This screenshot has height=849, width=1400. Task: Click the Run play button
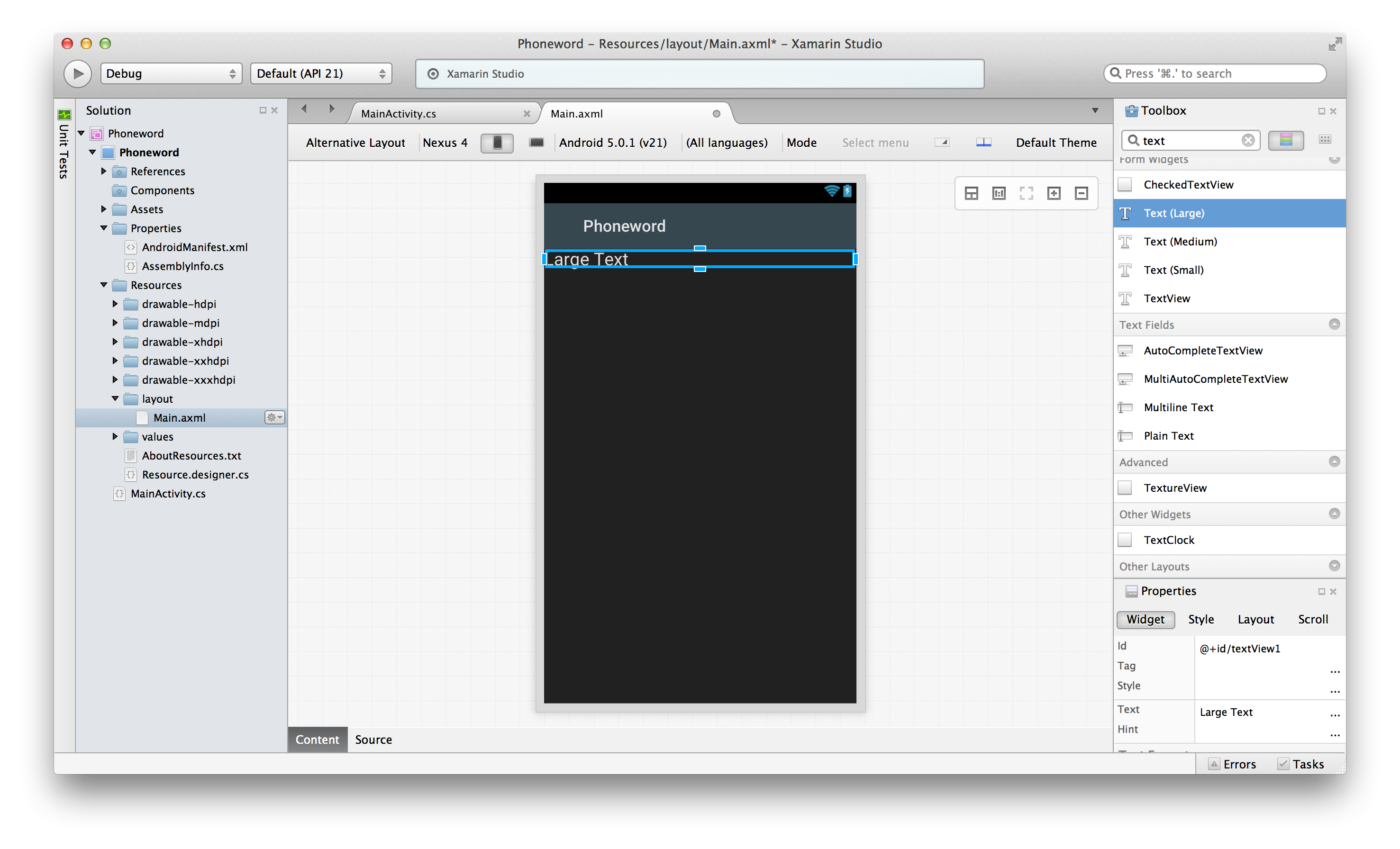point(78,74)
